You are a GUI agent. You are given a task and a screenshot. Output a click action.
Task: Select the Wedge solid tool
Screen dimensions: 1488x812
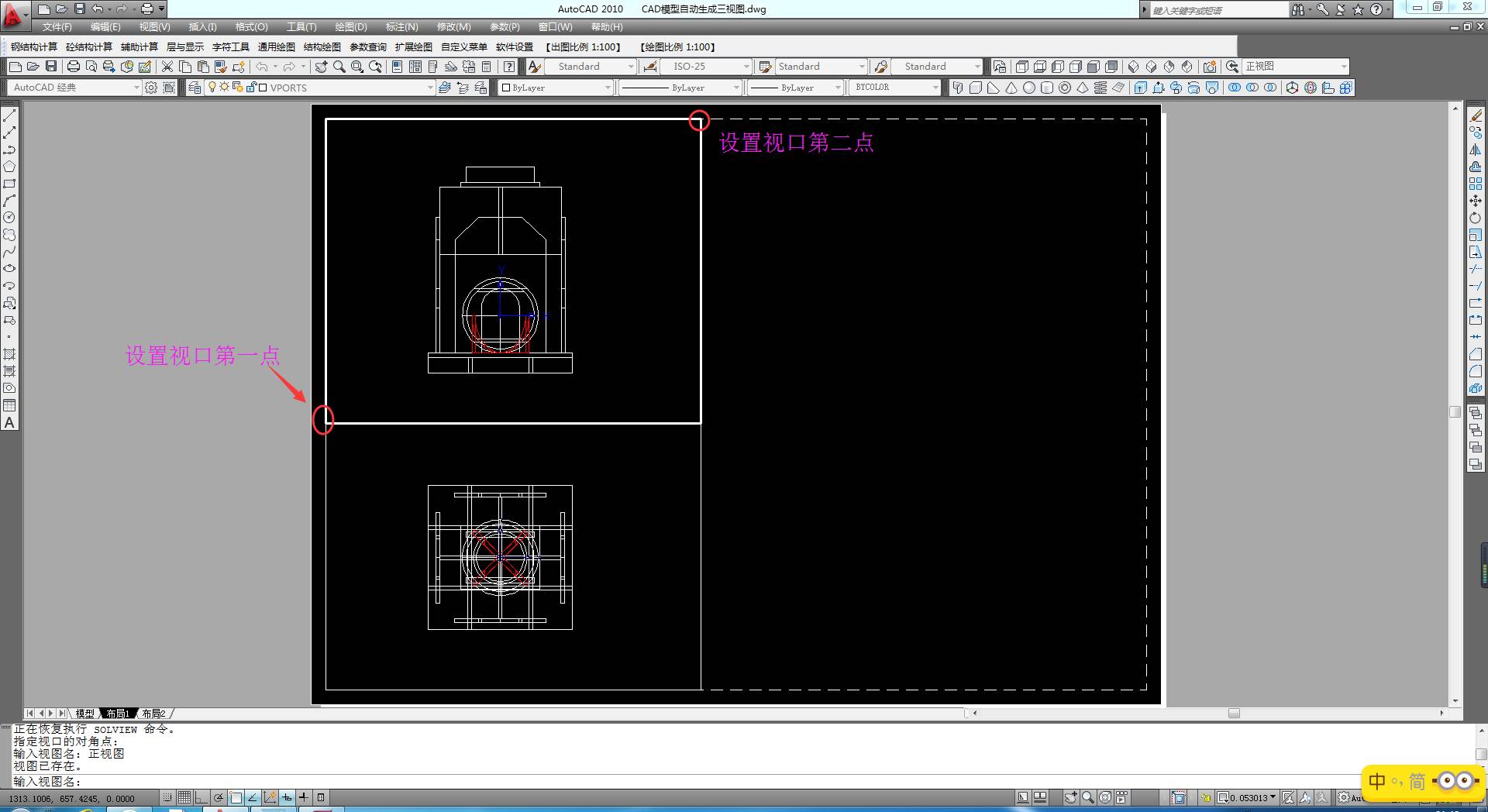pyautogui.click(x=994, y=88)
